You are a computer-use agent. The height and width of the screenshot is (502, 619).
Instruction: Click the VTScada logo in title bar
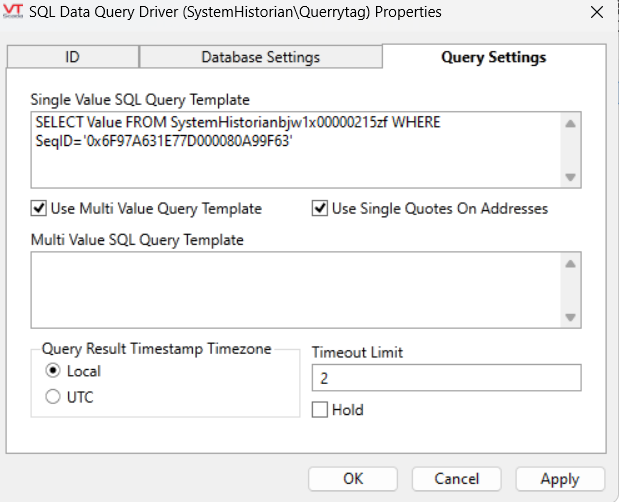[14, 12]
